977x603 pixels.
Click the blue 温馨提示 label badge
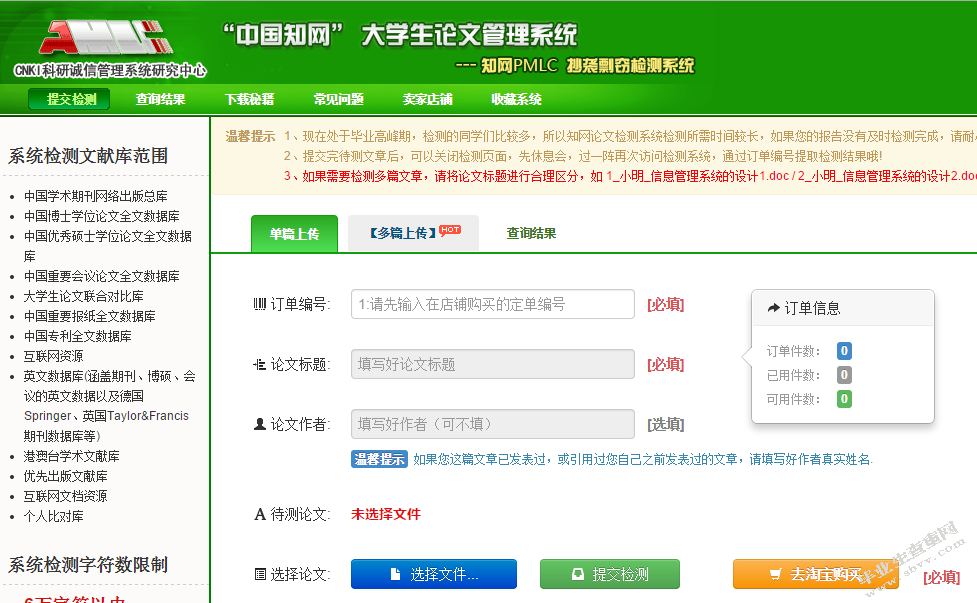379,459
